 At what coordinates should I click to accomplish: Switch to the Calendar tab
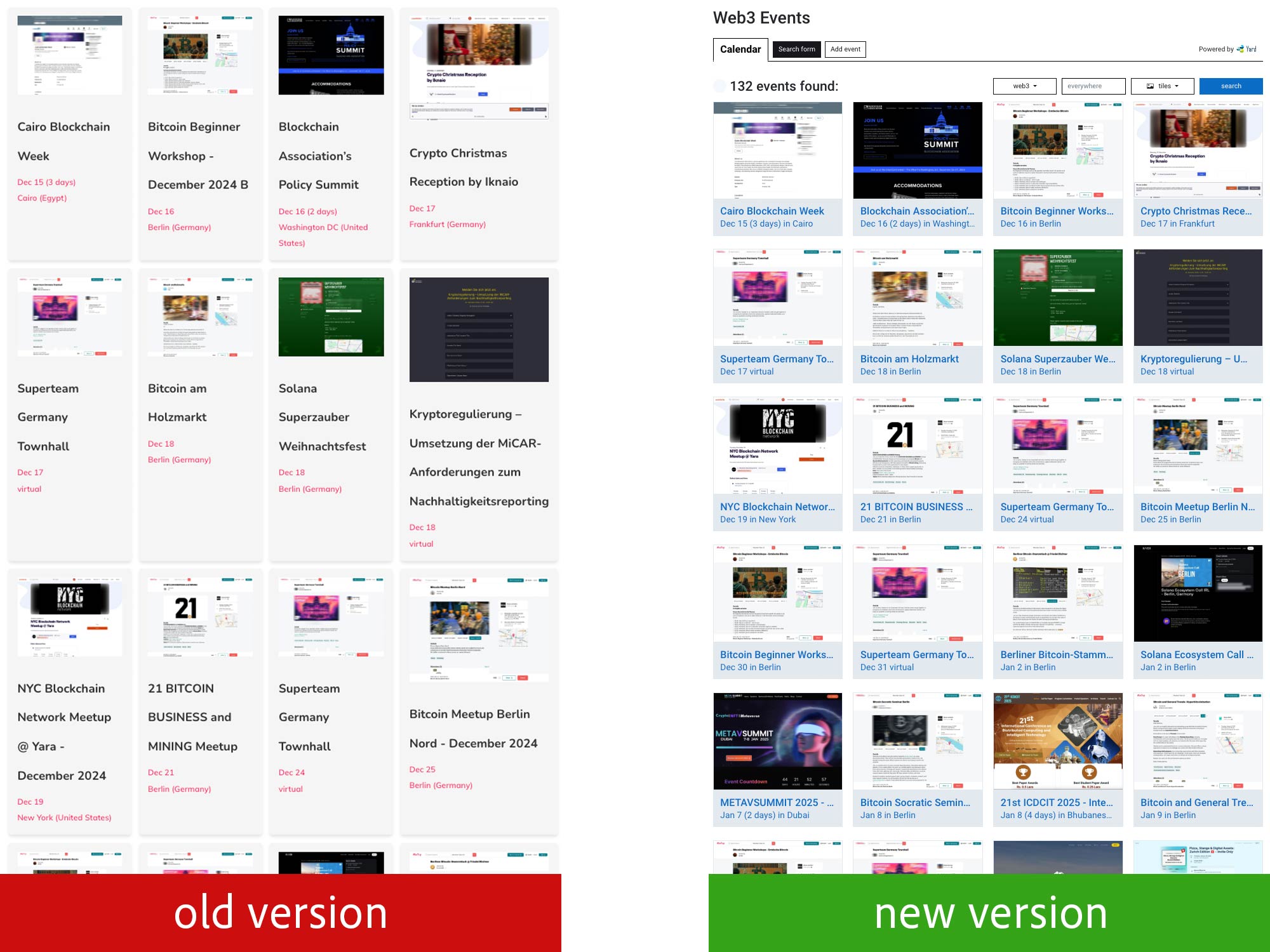click(740, 50)
